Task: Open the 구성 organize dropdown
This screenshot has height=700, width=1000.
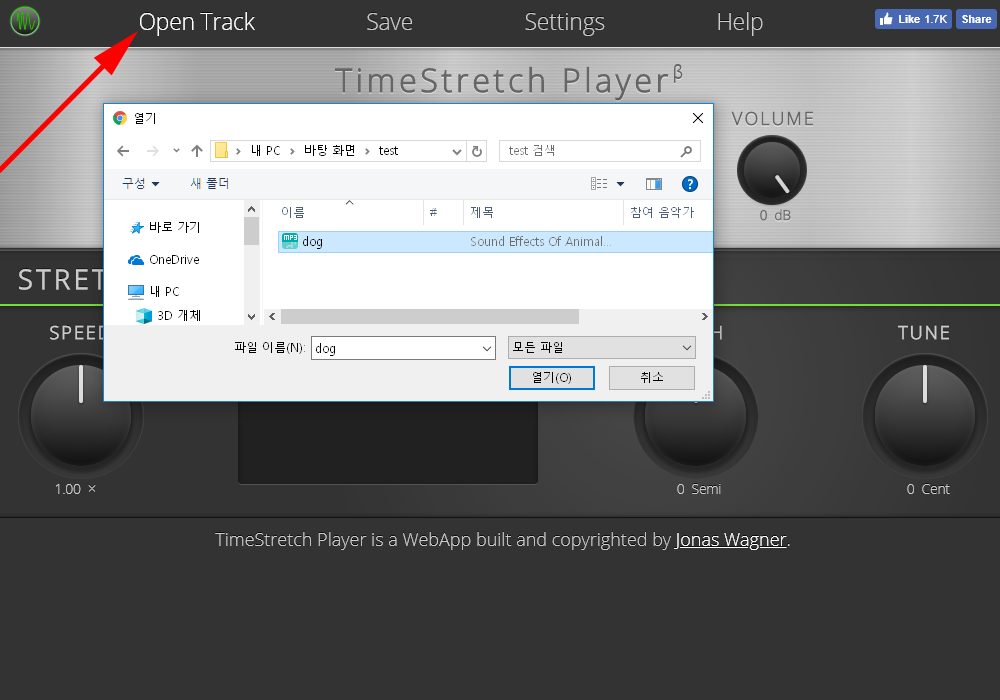Action: [141, 184]
